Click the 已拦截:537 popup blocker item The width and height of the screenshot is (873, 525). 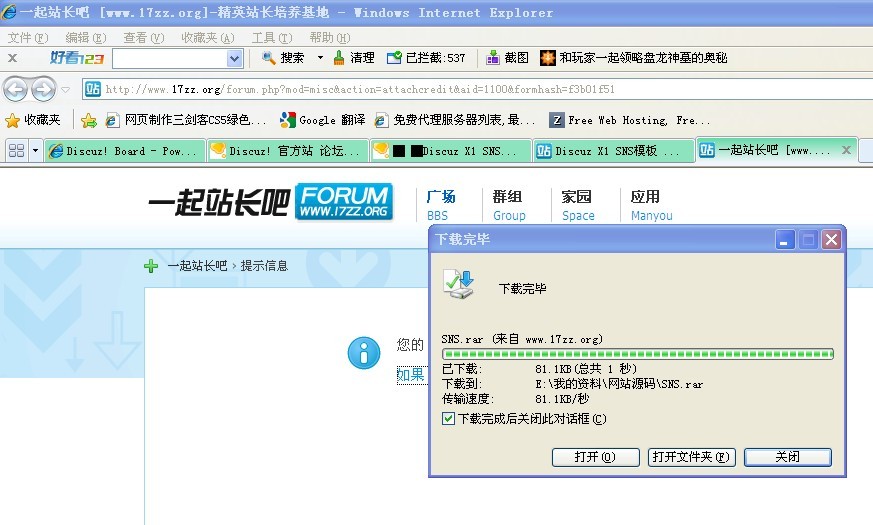[x=426, y=58]
